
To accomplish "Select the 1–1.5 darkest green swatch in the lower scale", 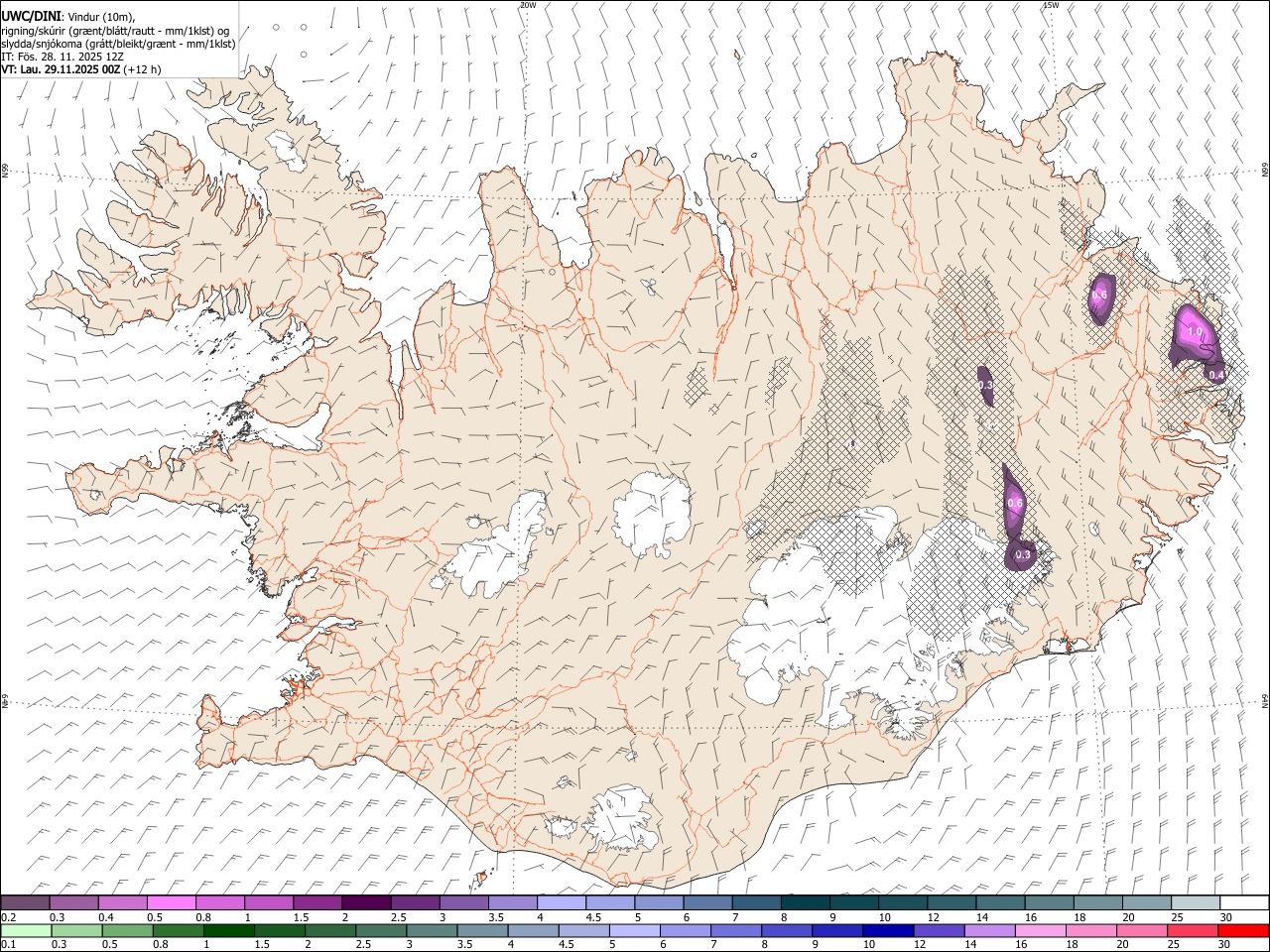I will coord(229,930).
